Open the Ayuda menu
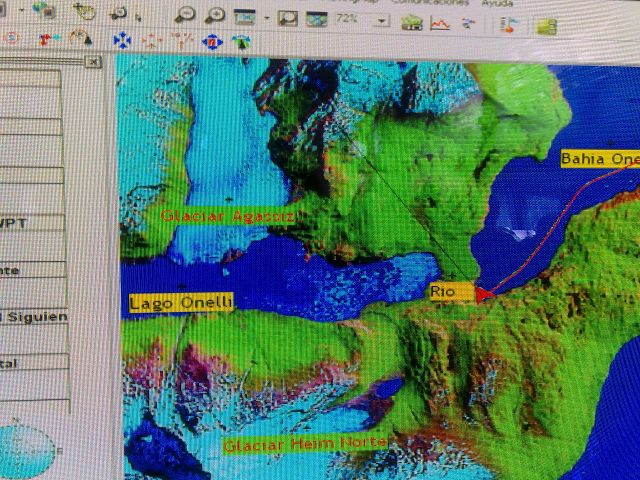The height and width of the screenshot is (480, 640). [x=497, y=3]
